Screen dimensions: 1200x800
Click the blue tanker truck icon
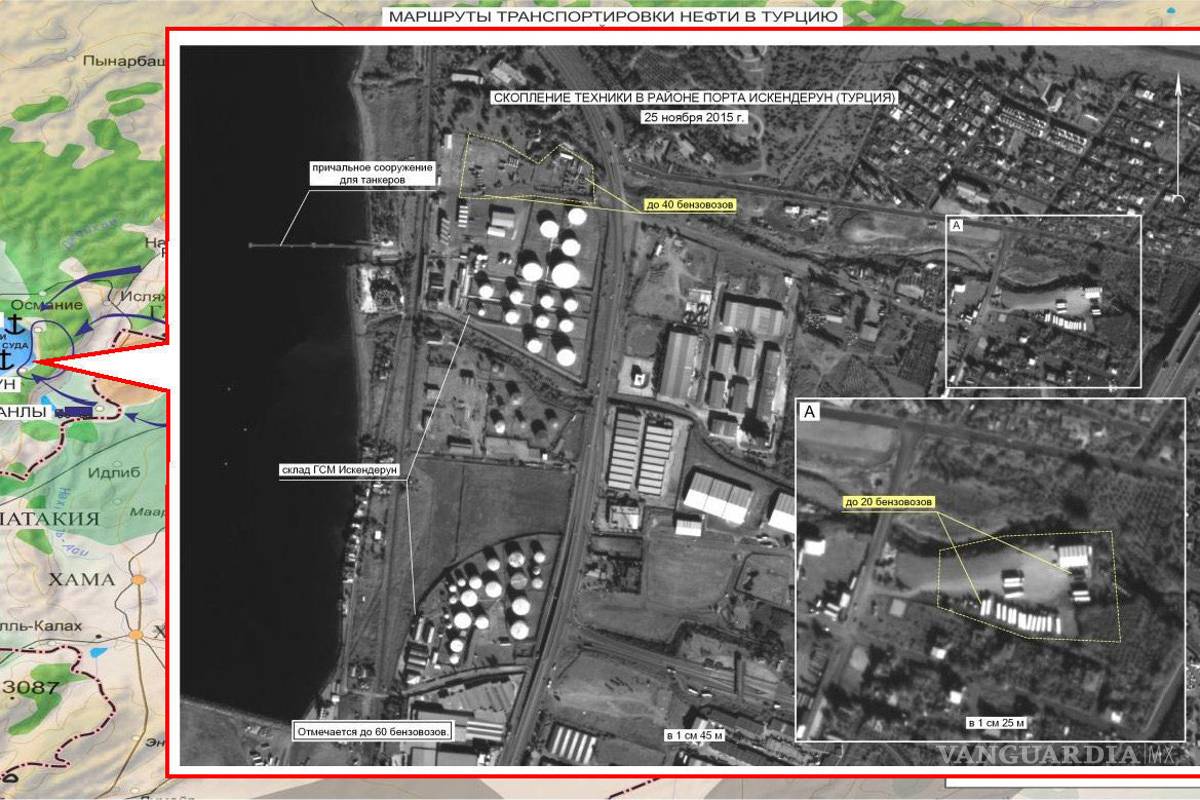tap(76, 411)
